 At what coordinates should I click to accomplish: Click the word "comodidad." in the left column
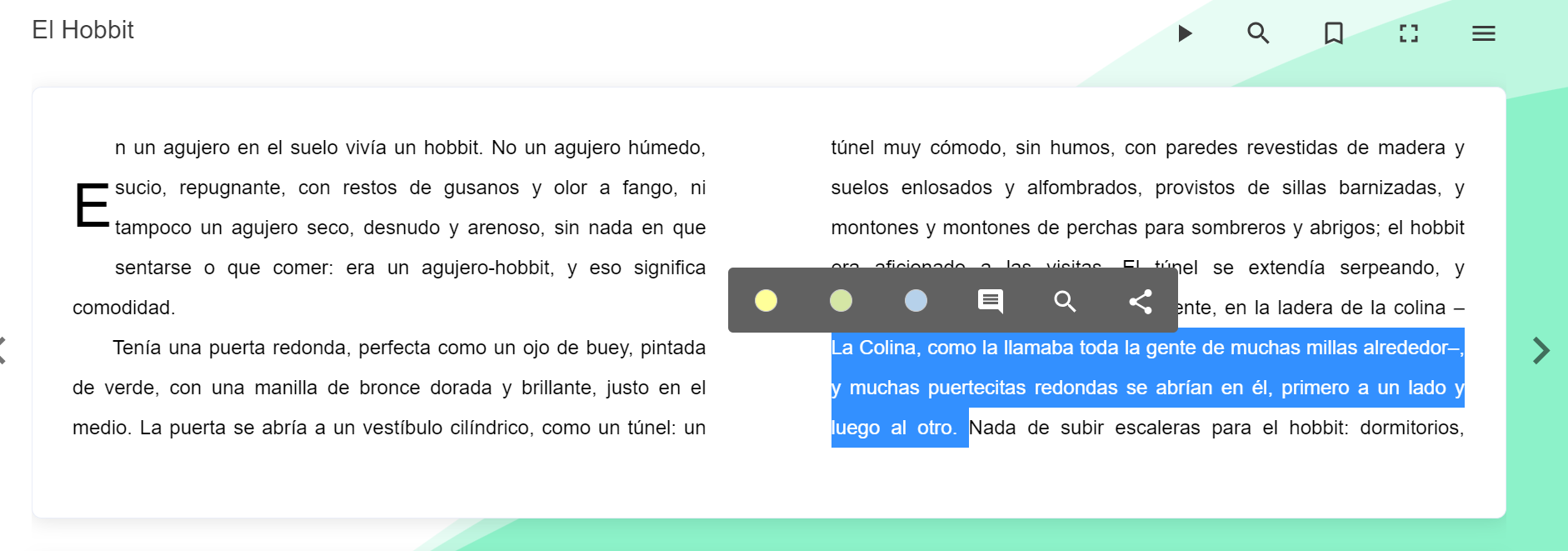(x=123, y=308)
